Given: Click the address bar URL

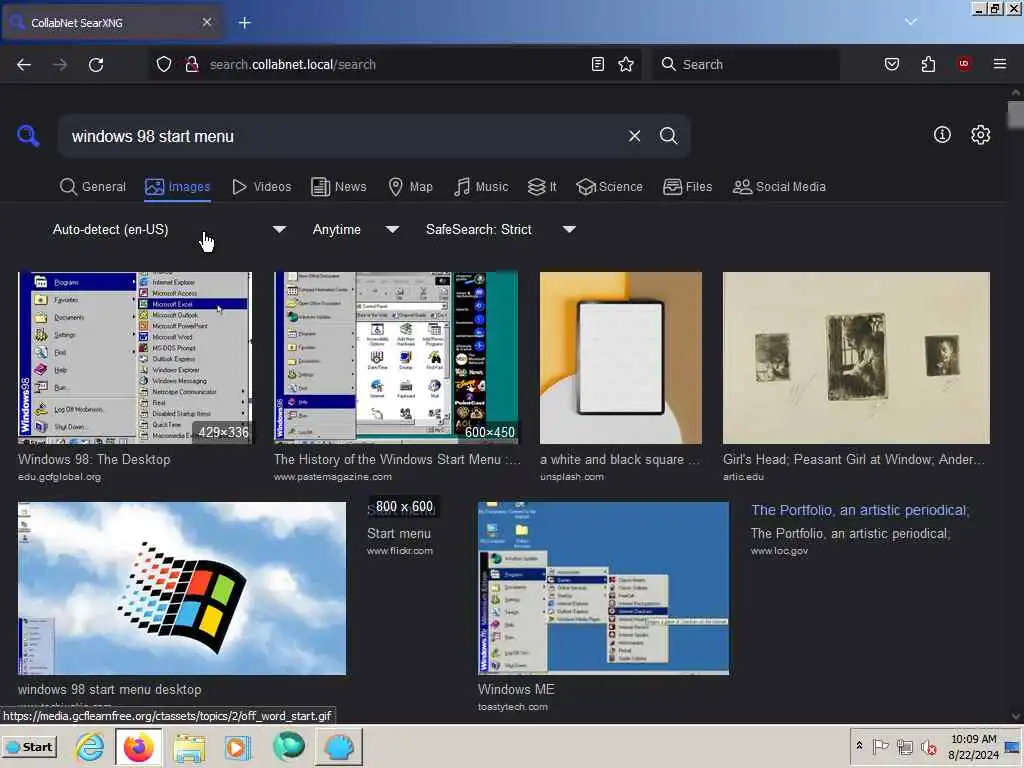Looking at the screenshot, I should coord(293,65).
